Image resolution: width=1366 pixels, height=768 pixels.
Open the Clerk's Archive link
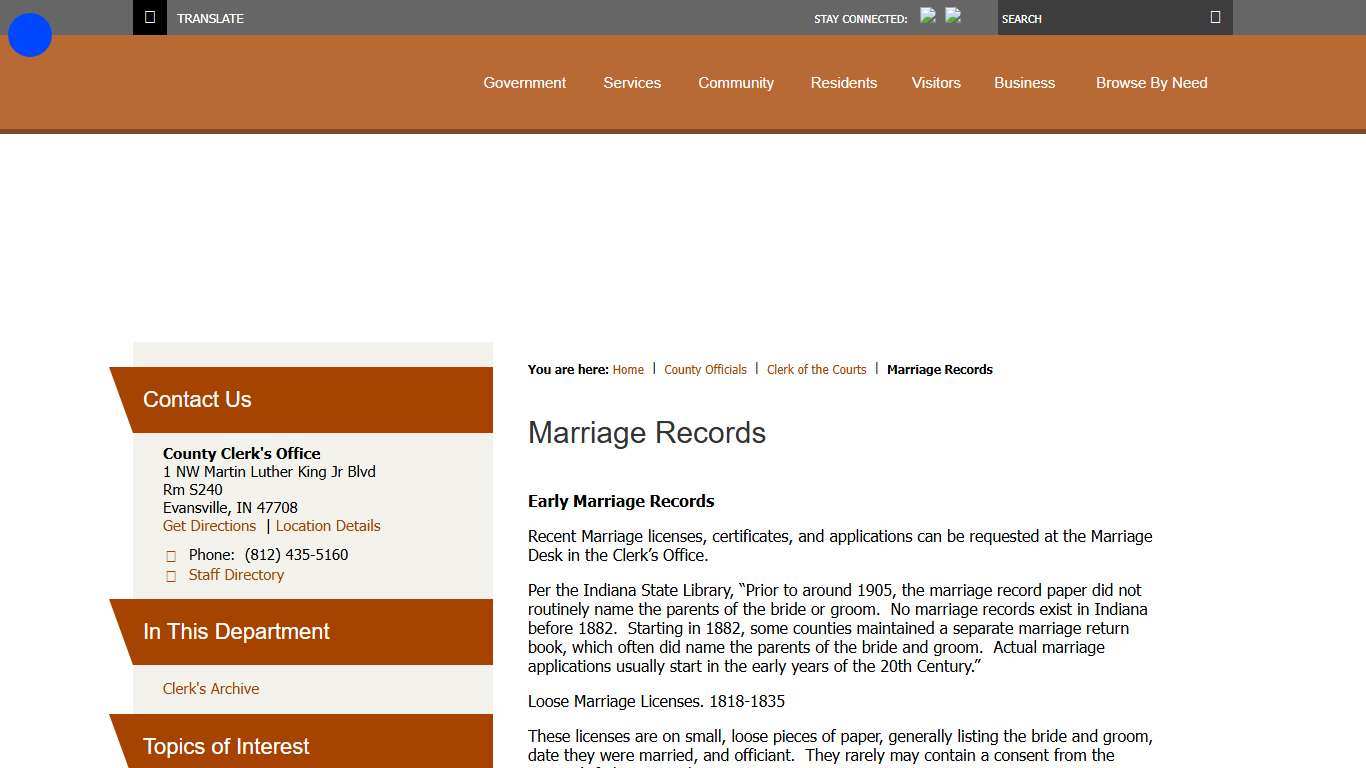coord(211,688)
